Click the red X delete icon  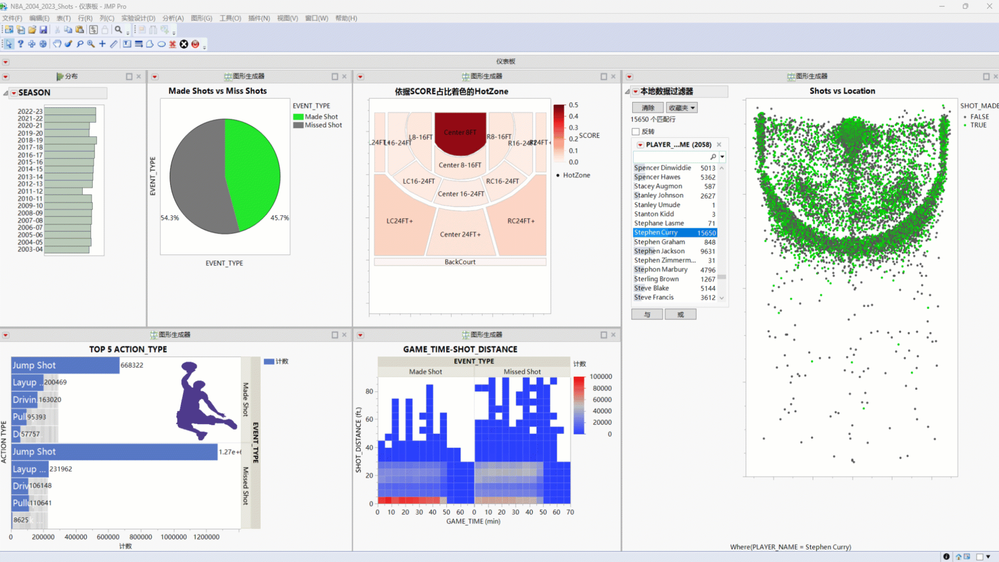click(x=172, y=44)
